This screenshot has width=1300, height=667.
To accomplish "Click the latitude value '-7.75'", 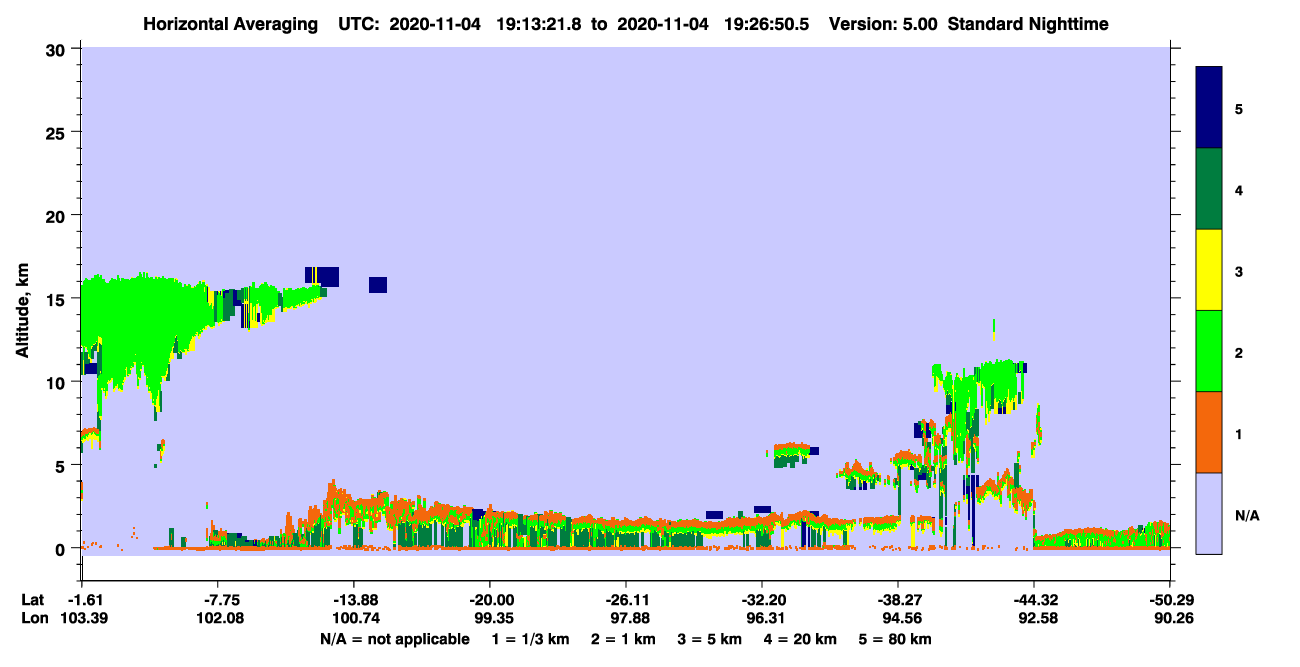I will tap(217, 600).
